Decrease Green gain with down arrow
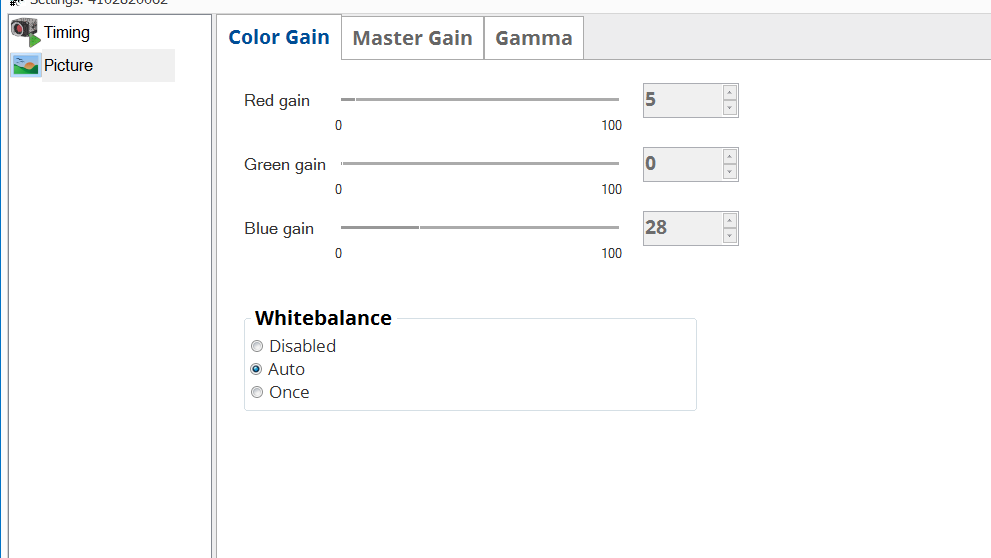This screenshot has width=991, height=558. pos(730,172)
